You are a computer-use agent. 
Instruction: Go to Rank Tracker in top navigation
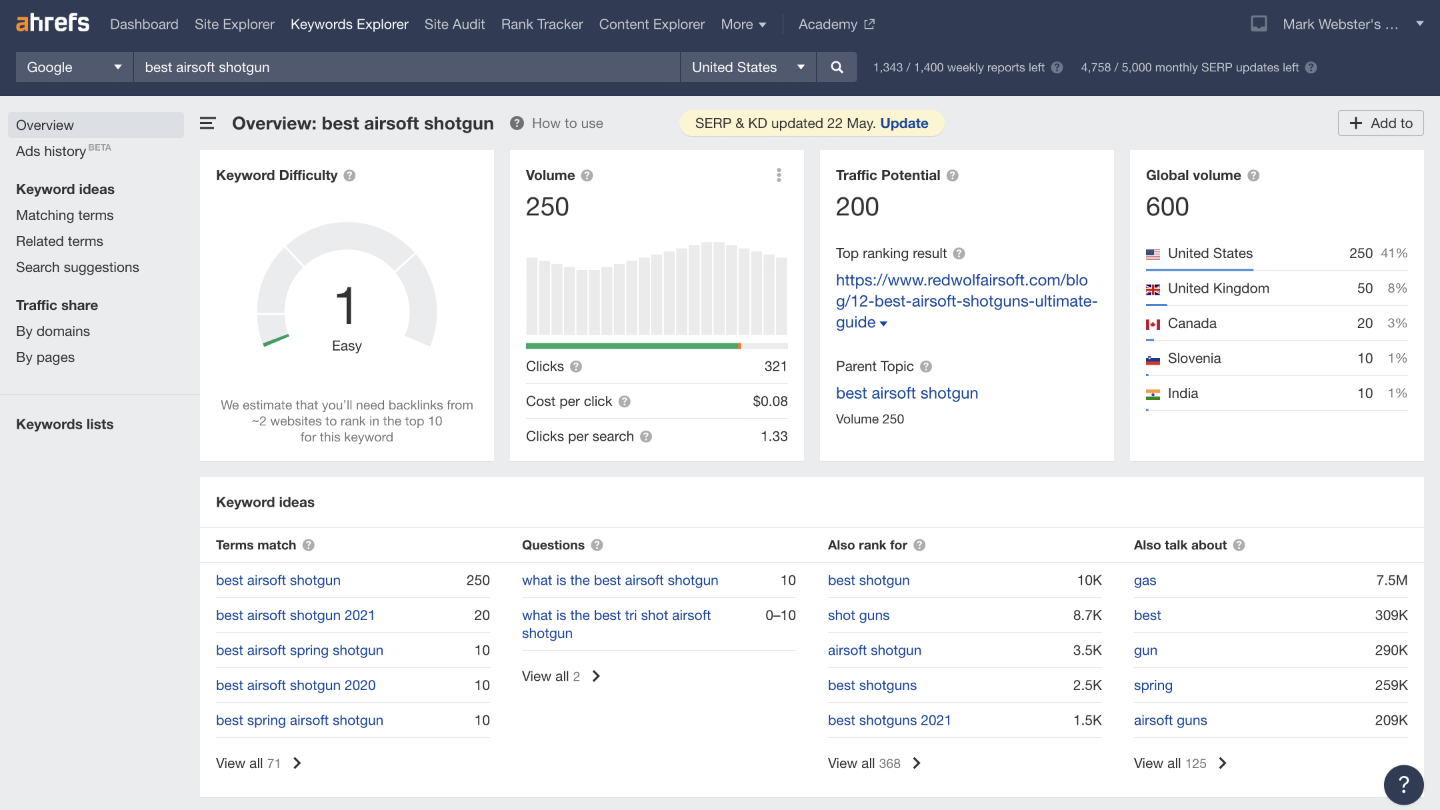tap(542, 24)
